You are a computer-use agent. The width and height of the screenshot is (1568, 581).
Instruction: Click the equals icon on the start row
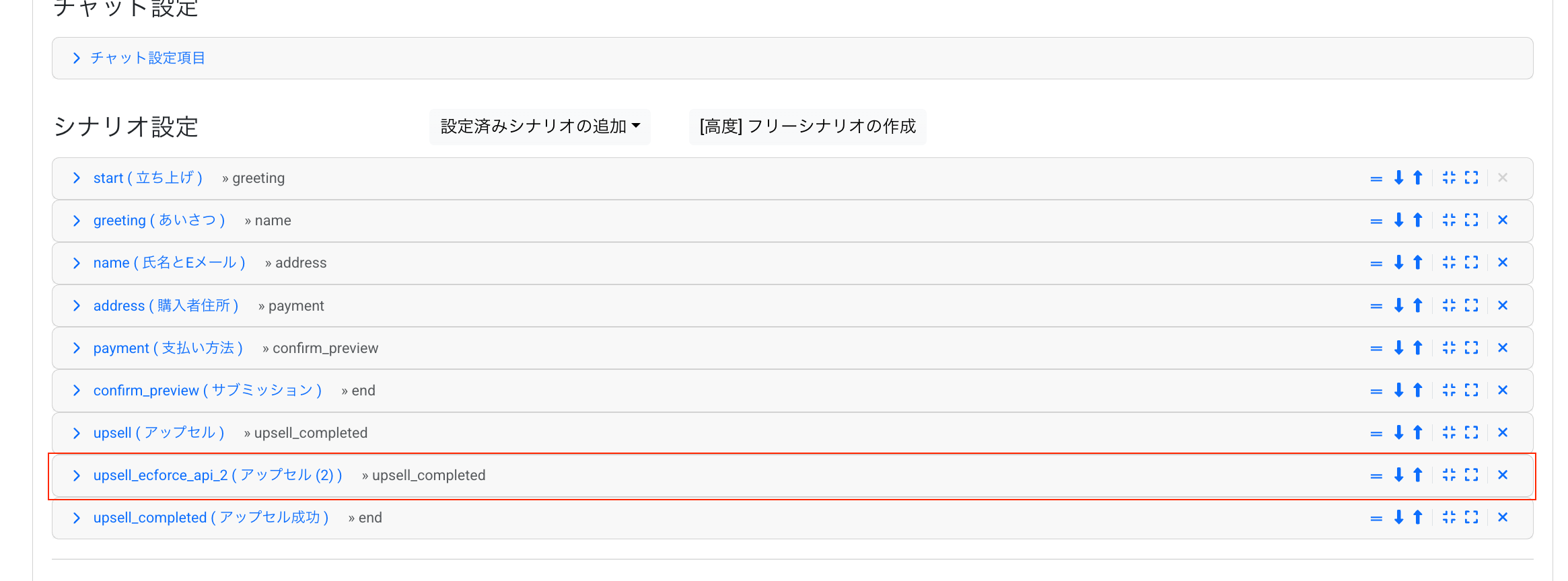tap(1375, 178)
